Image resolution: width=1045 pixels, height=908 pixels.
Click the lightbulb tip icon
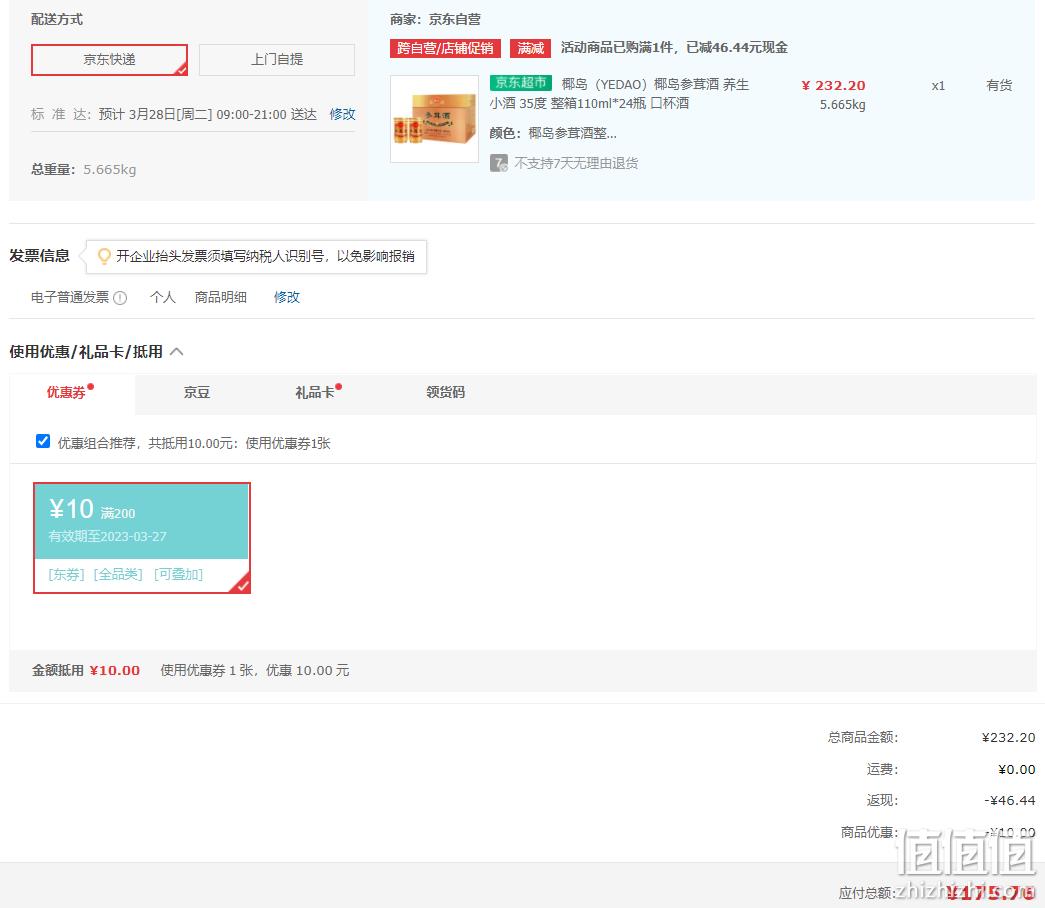pos(104,256)
